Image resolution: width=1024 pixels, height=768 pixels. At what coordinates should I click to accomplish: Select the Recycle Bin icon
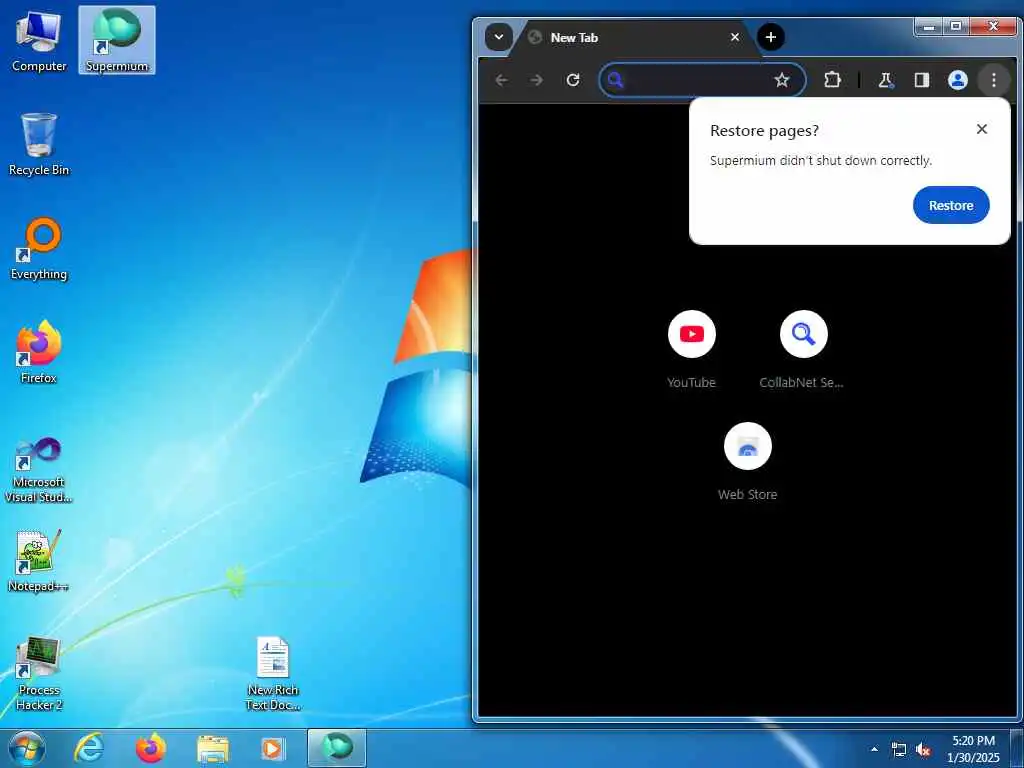pos(39,144)
